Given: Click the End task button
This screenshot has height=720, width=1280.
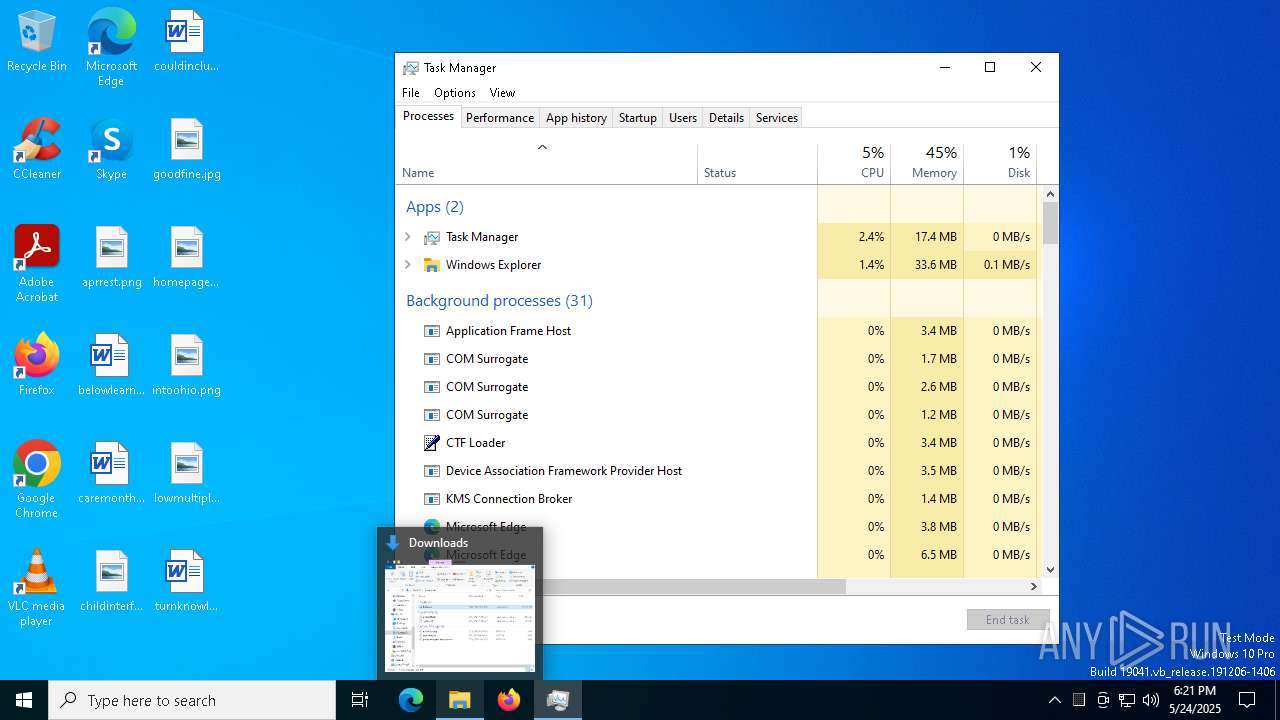Looking at the screenshot, I should (1008, 620).
